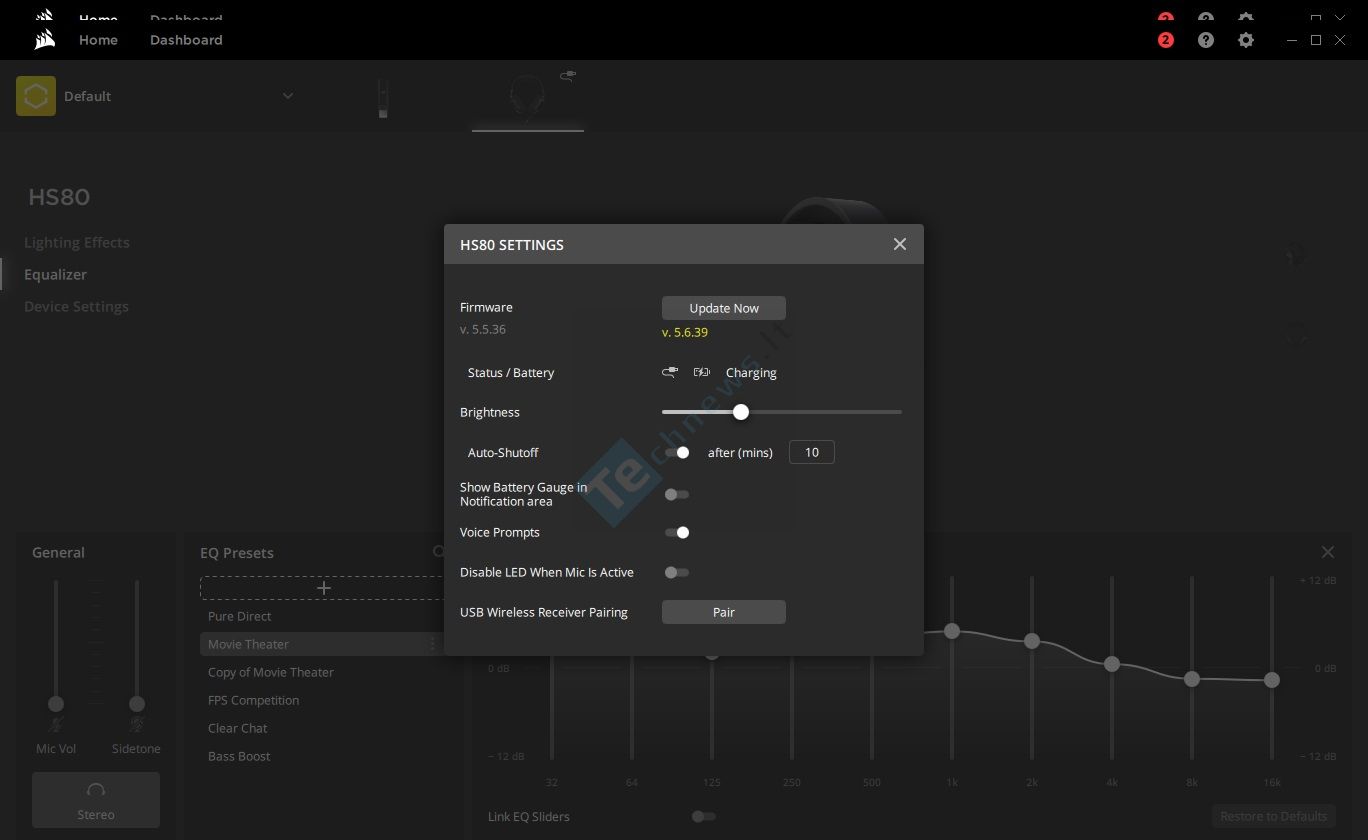Go to the Home tab
This screenshot has width=1368, height=840.
[98, 40]
